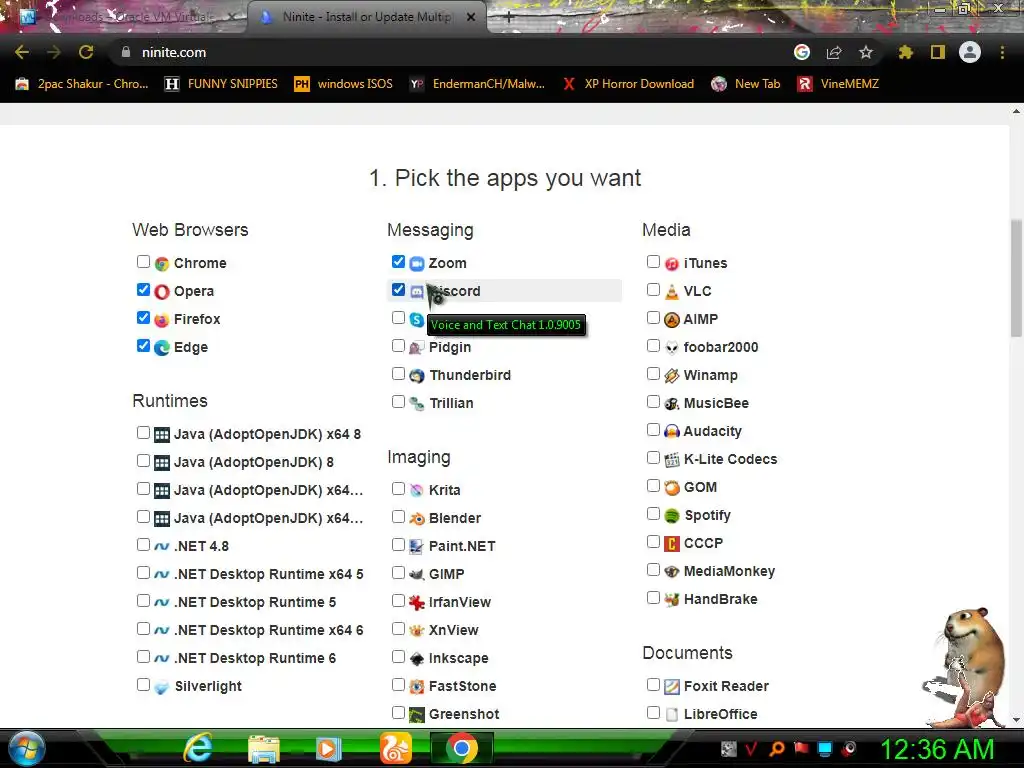
Task: Switch to the Ninite browser tab
Action: 366,17
